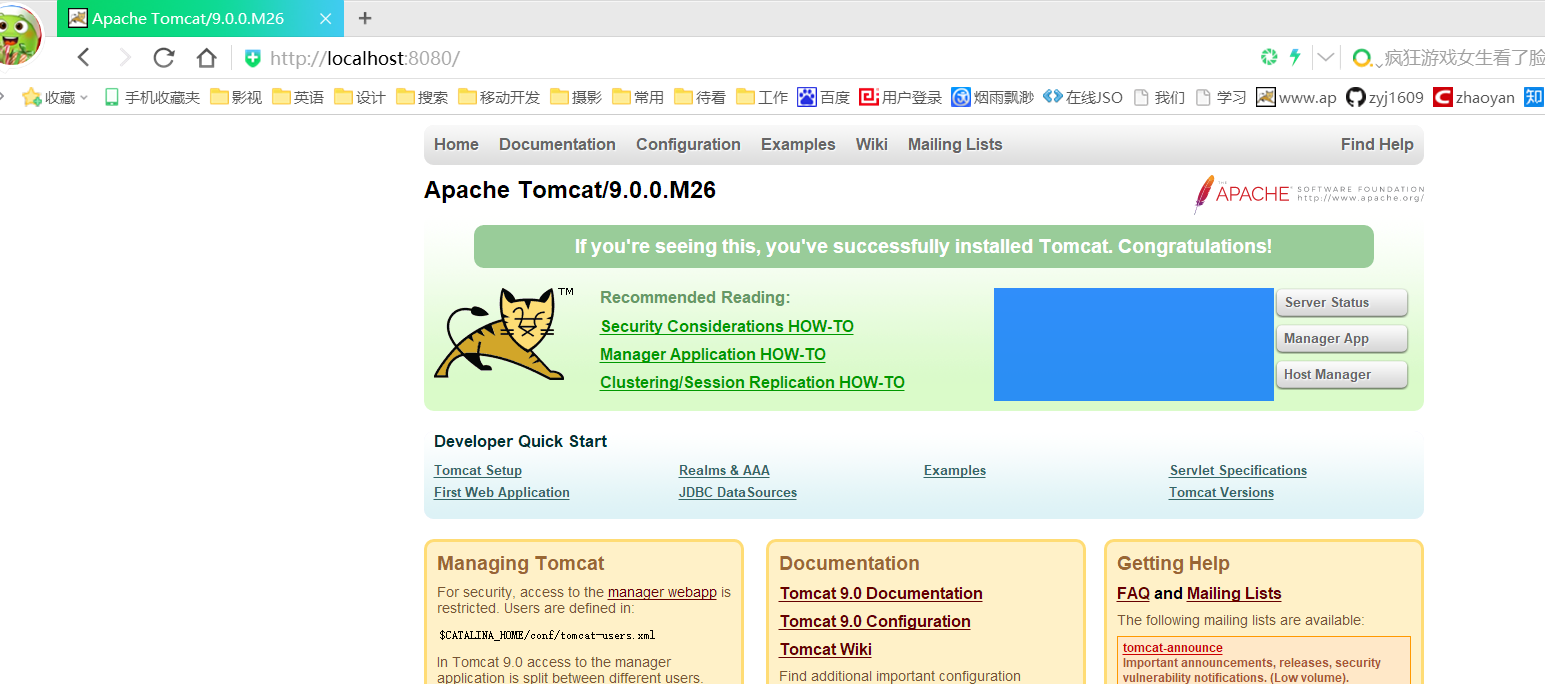The image size is (1545, 684).
Task: Click the Manager App button
Action: (1341, 339)
